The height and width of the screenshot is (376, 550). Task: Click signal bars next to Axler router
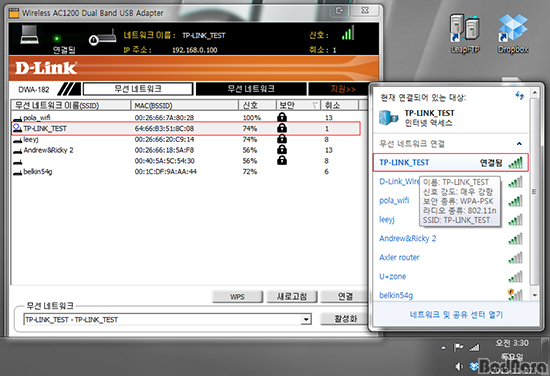pyautogui.click(x=515, y=257)
